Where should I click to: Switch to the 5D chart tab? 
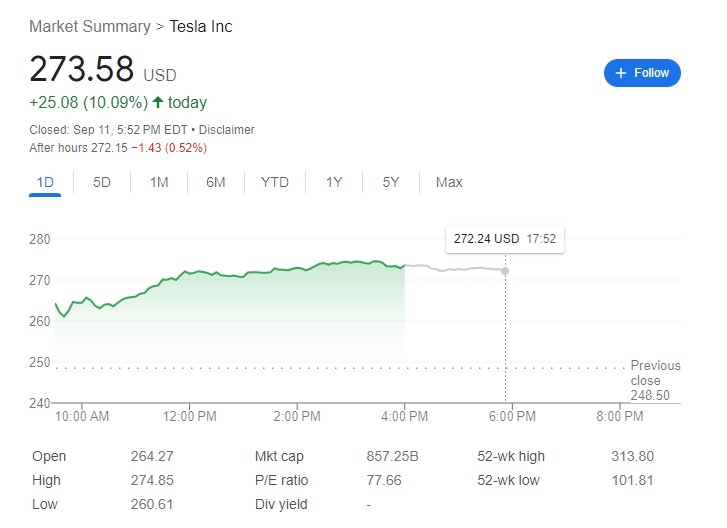click(102, 182)
